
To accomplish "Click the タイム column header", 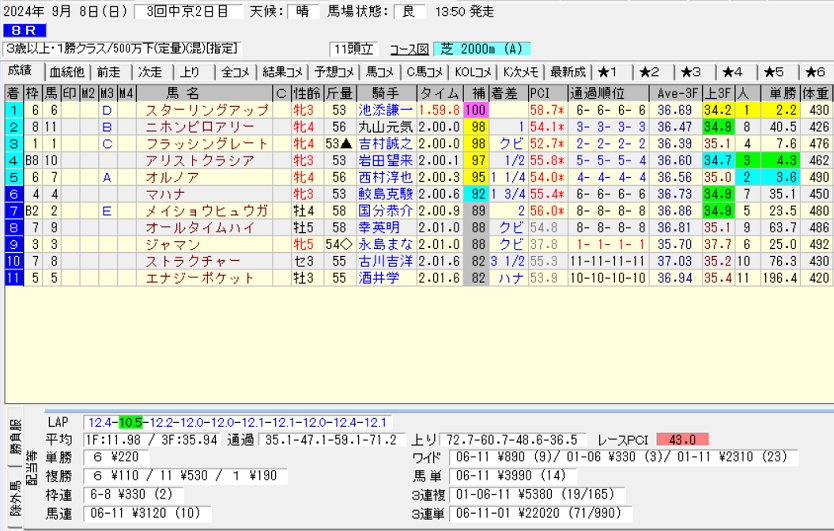I will (x=440, y=93).
